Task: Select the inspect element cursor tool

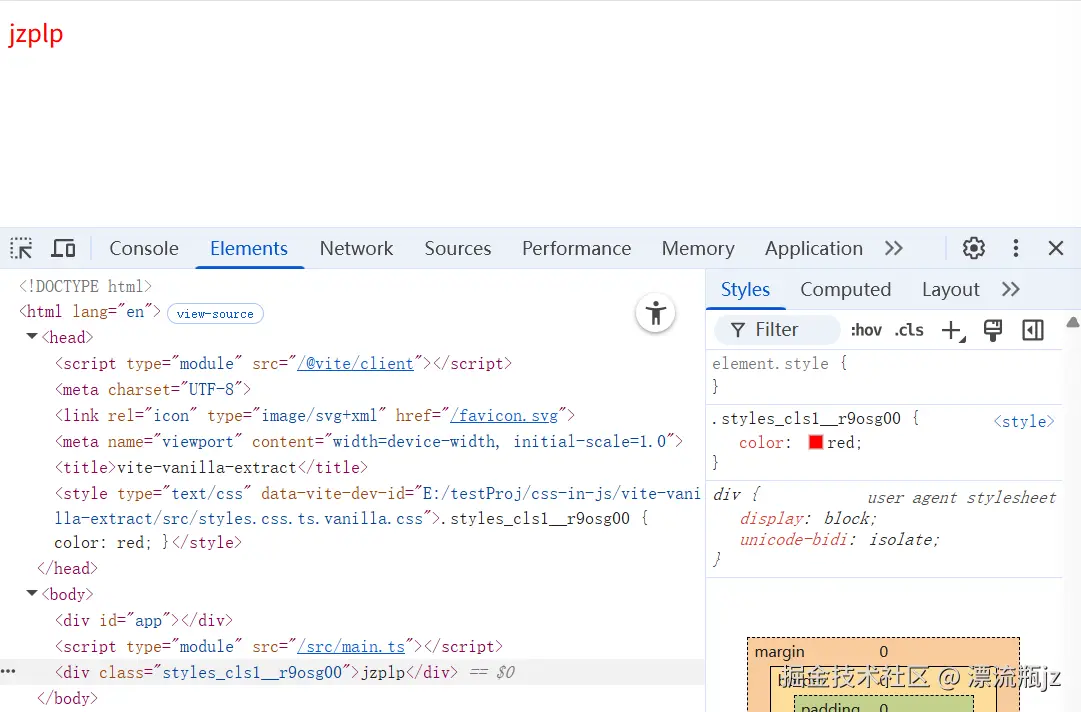Action: click(x=20, y=247)
